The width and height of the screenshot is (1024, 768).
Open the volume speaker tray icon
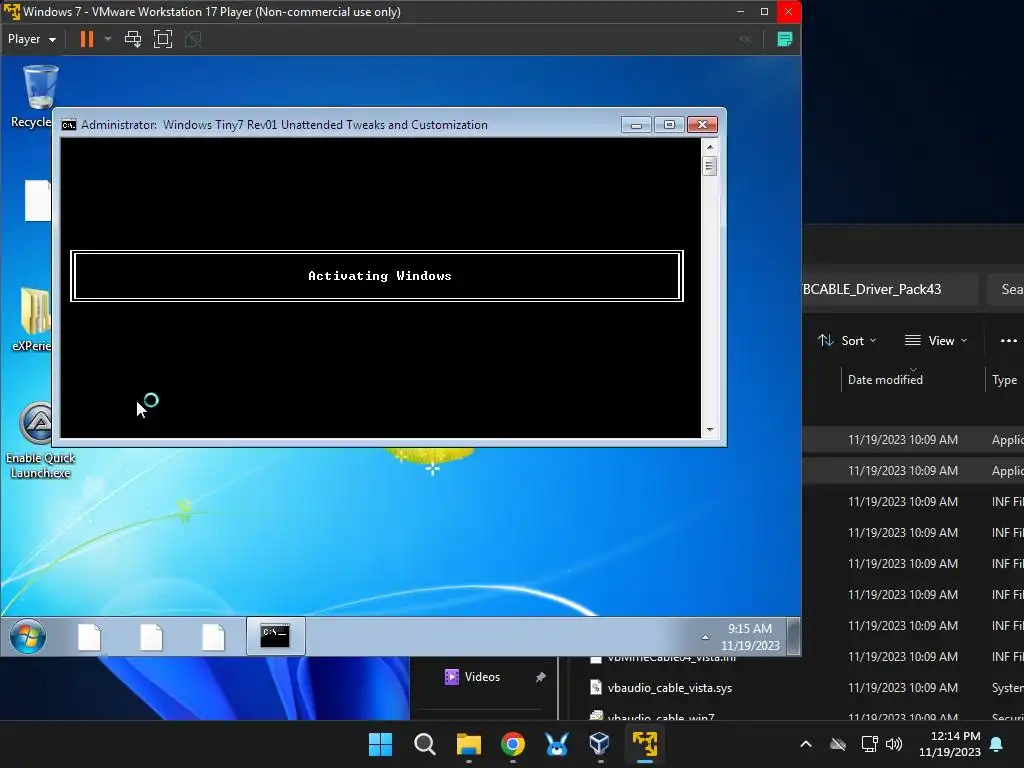coord(894,744)
